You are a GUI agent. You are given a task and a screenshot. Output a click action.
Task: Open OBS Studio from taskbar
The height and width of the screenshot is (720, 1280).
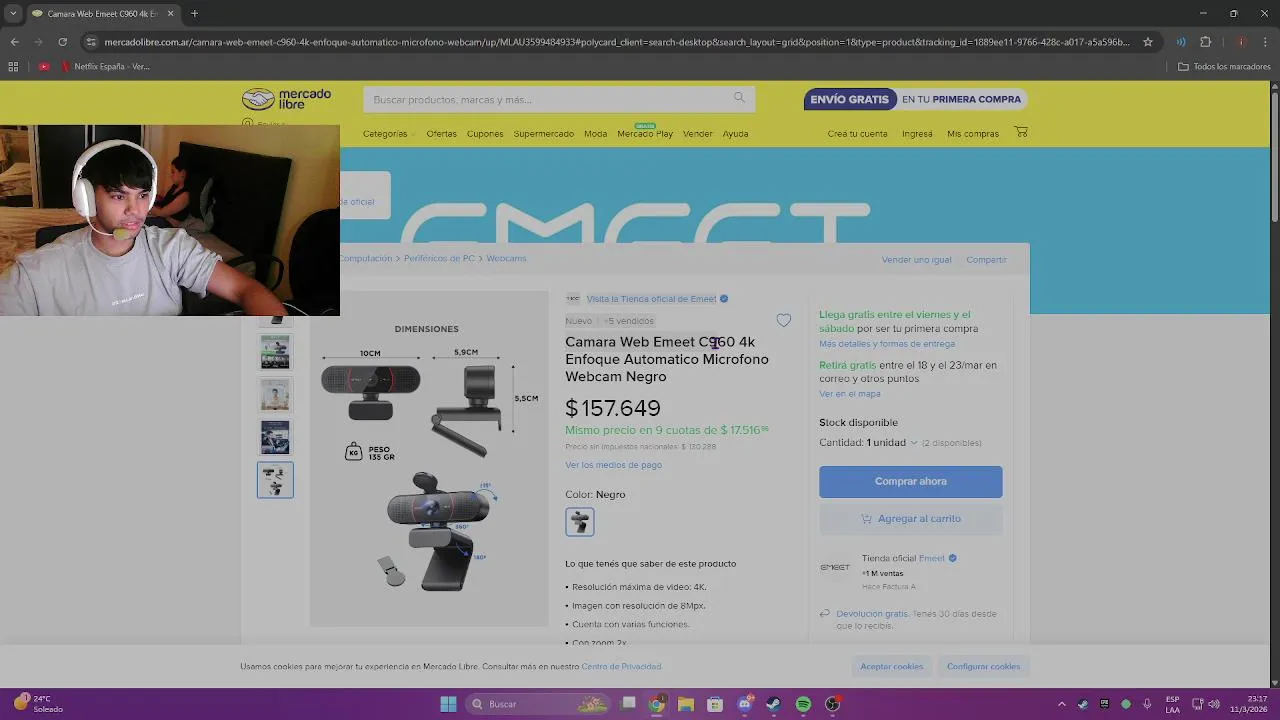(832, 704)
